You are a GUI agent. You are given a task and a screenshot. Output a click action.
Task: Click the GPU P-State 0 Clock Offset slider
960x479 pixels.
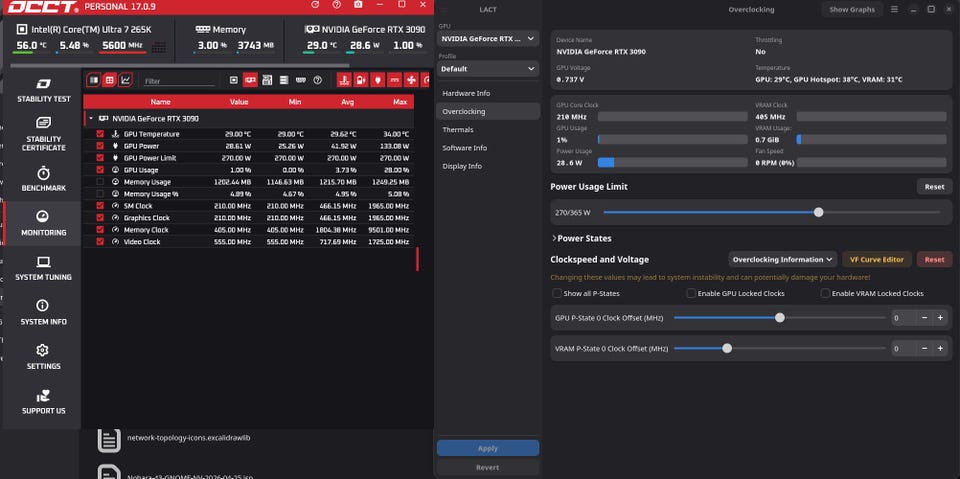[779, 318]
